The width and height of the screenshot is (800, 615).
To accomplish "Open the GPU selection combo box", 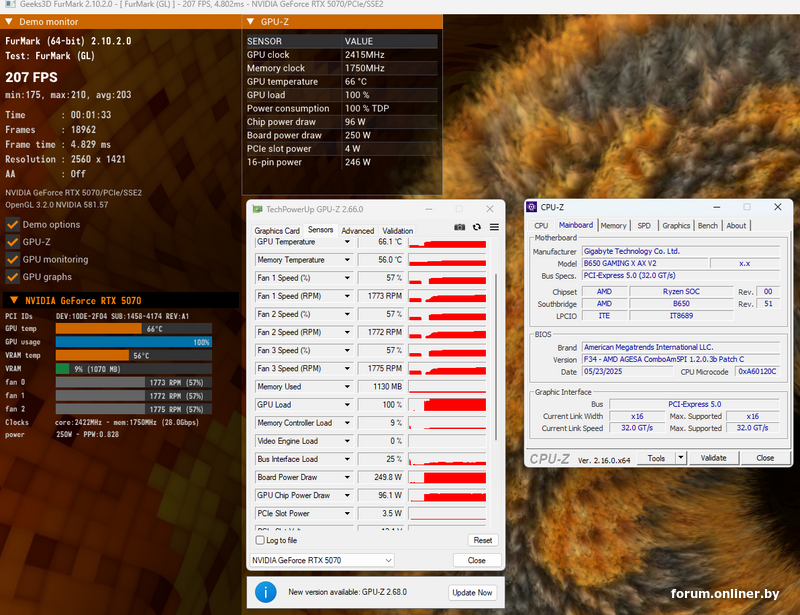I will point(321,560).
